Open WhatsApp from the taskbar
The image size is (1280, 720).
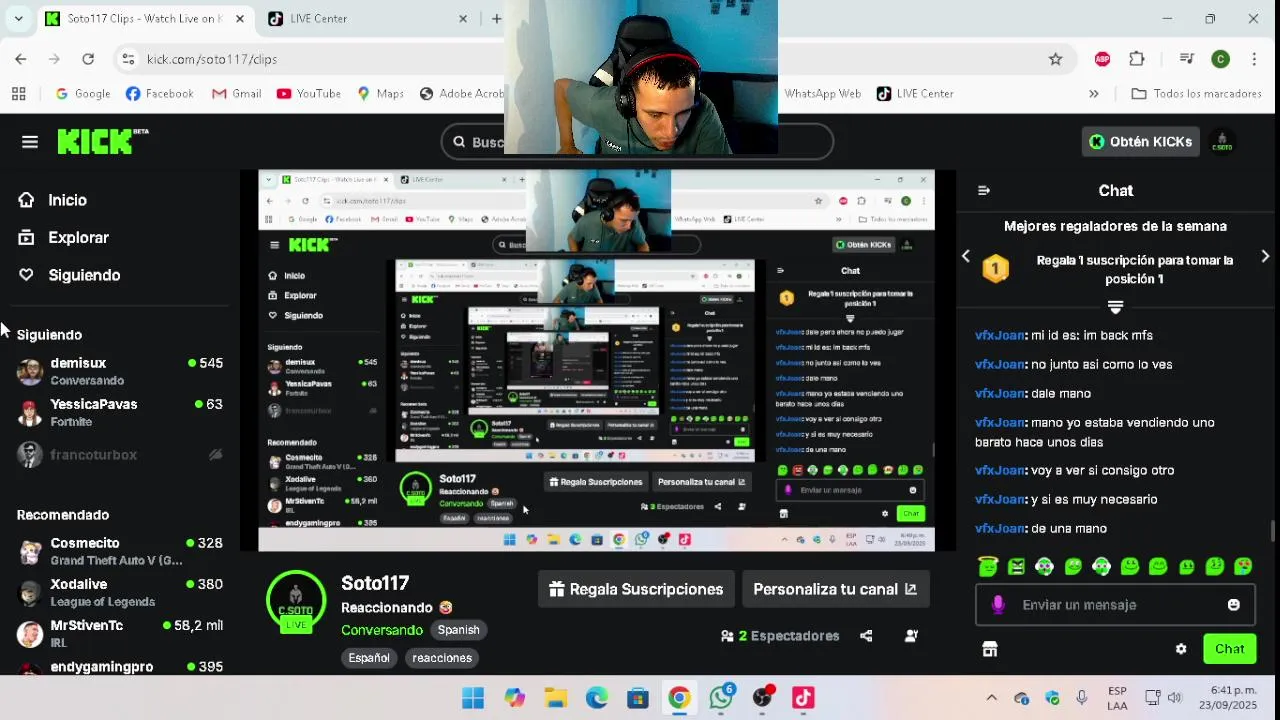point(721,698)
